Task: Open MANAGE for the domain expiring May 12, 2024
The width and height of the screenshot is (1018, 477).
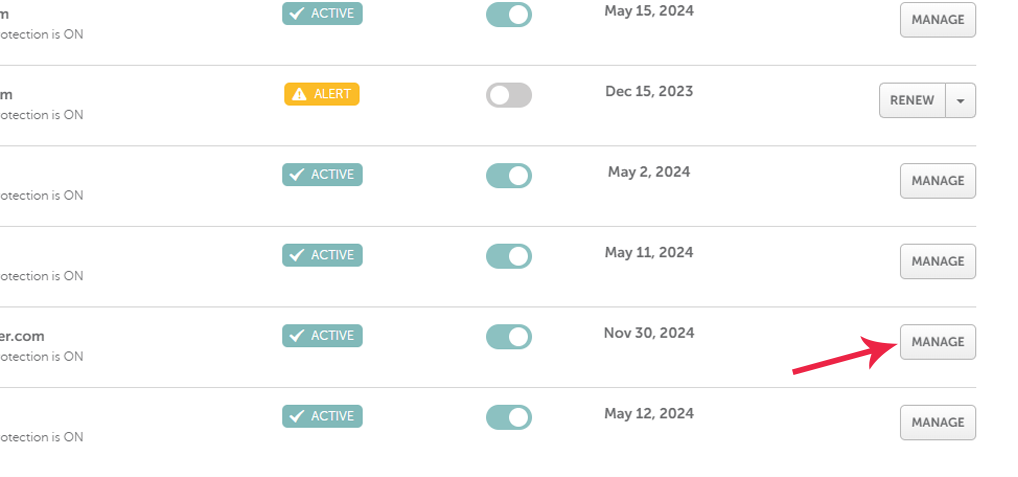Action: pyautogui.click(x=938, y=422)
